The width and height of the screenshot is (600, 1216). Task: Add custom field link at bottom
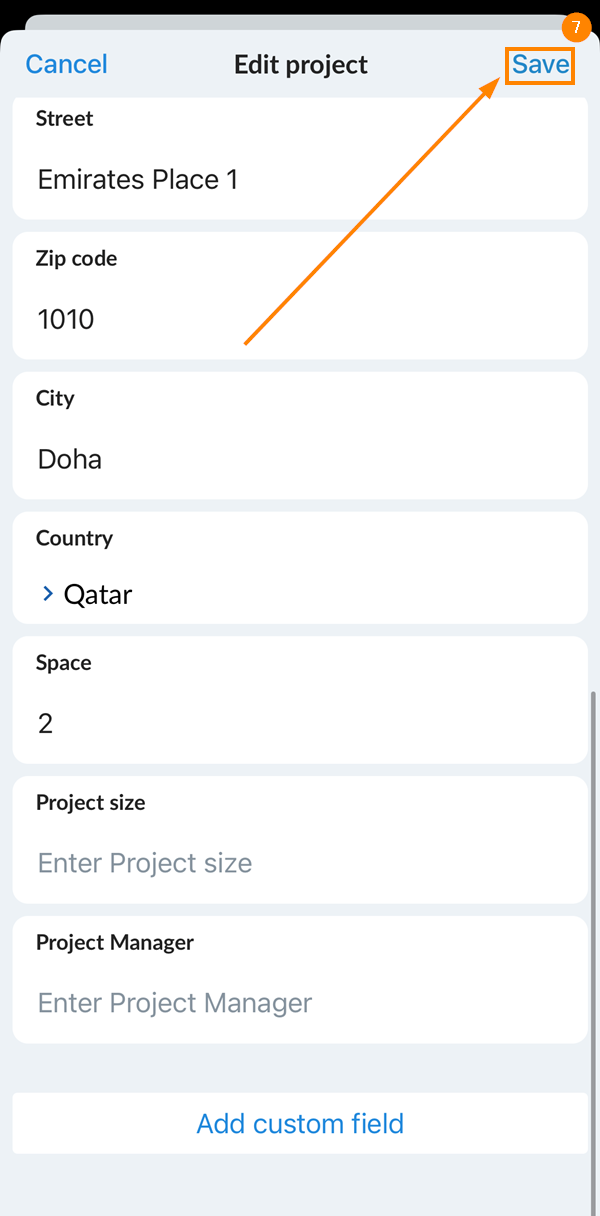300,1123
